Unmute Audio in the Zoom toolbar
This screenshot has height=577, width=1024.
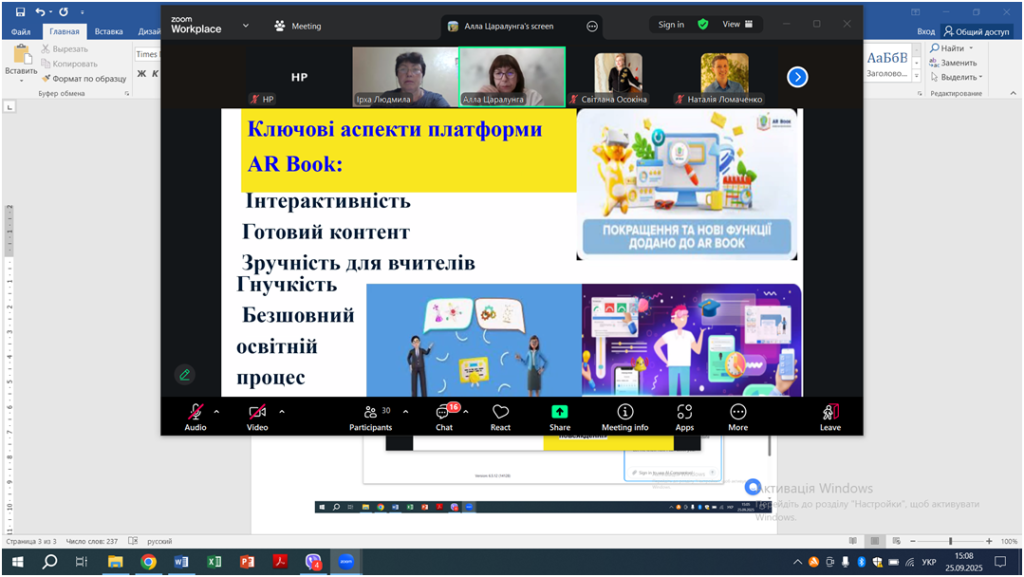(x=195, y=417)
